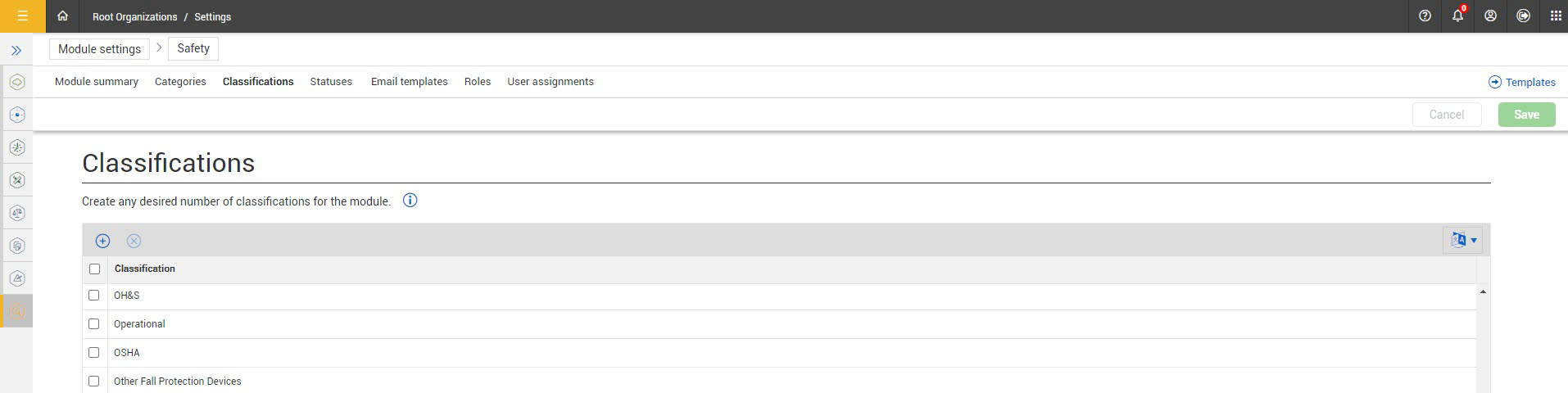1568x393 pixels.
Task: Tick the Operational row checkbox
Action: (94, 324)
